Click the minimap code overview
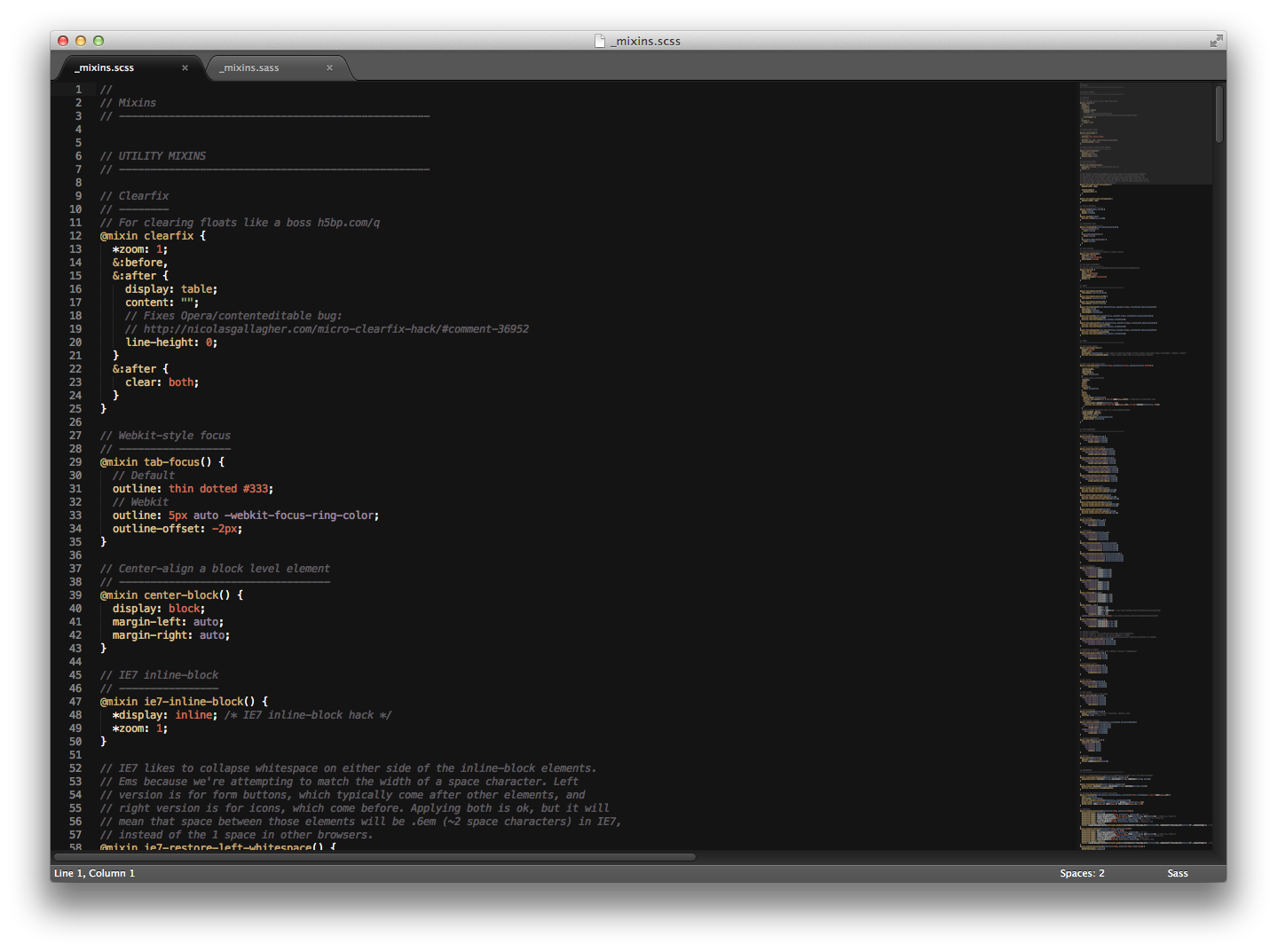Viewport: 1277px width, 952px height. 1146,466
